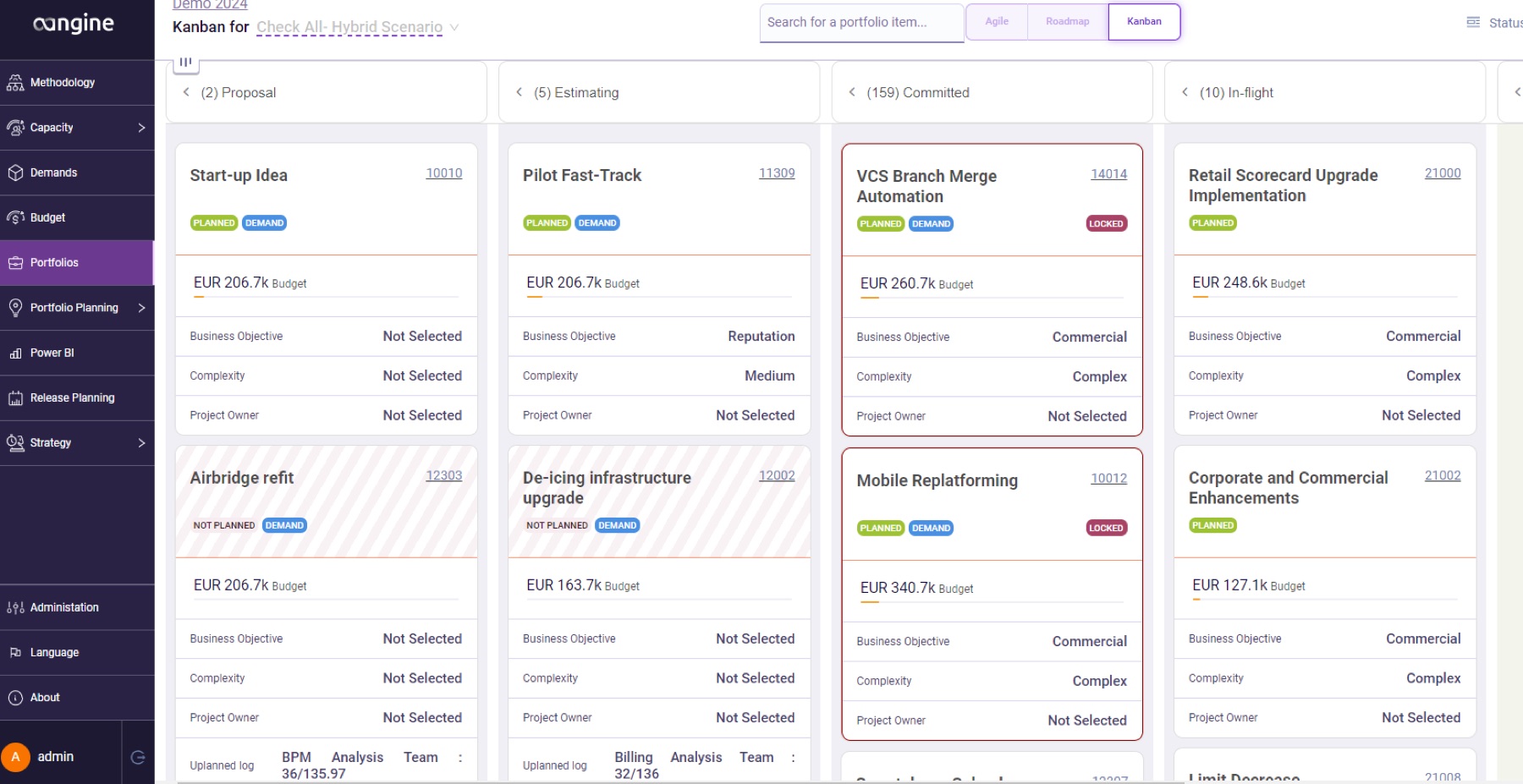The height and width of the screenshot is (784, 1523).
Task: Open item link 14014 on VCS Branch Merge
Action: [1108, 173]
